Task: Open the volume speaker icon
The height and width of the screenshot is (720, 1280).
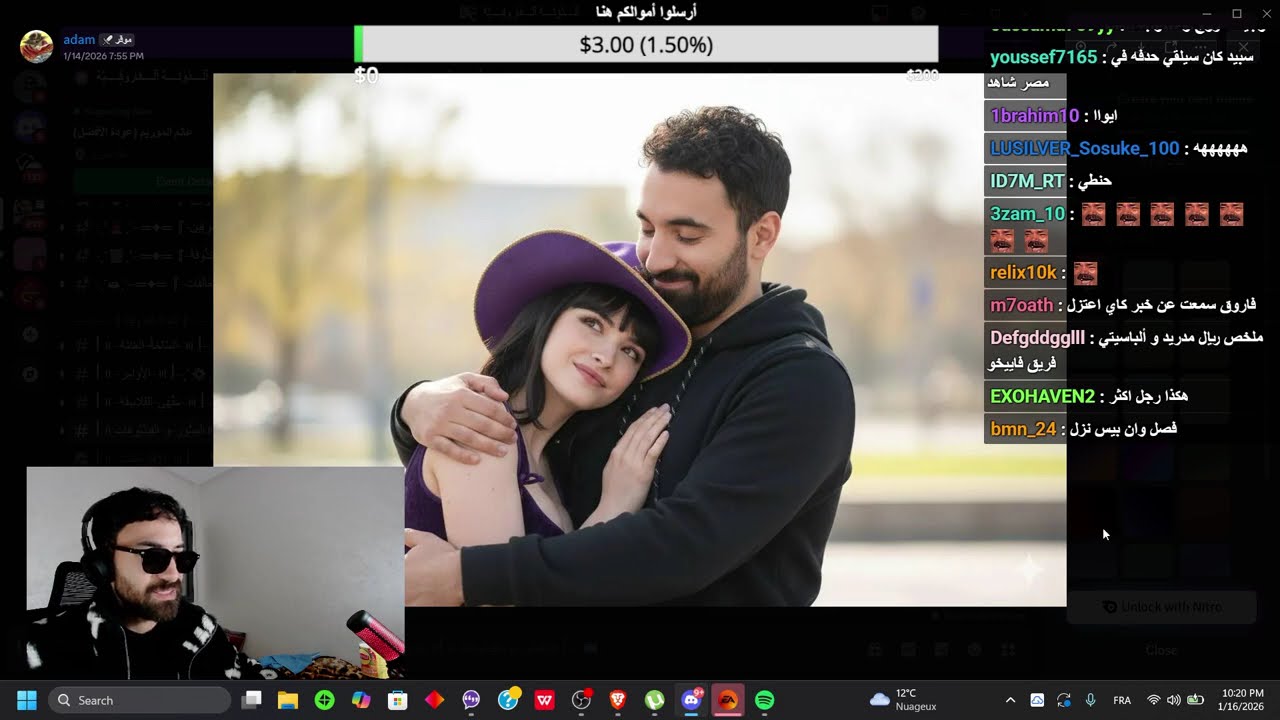Action: [1173, 700]
